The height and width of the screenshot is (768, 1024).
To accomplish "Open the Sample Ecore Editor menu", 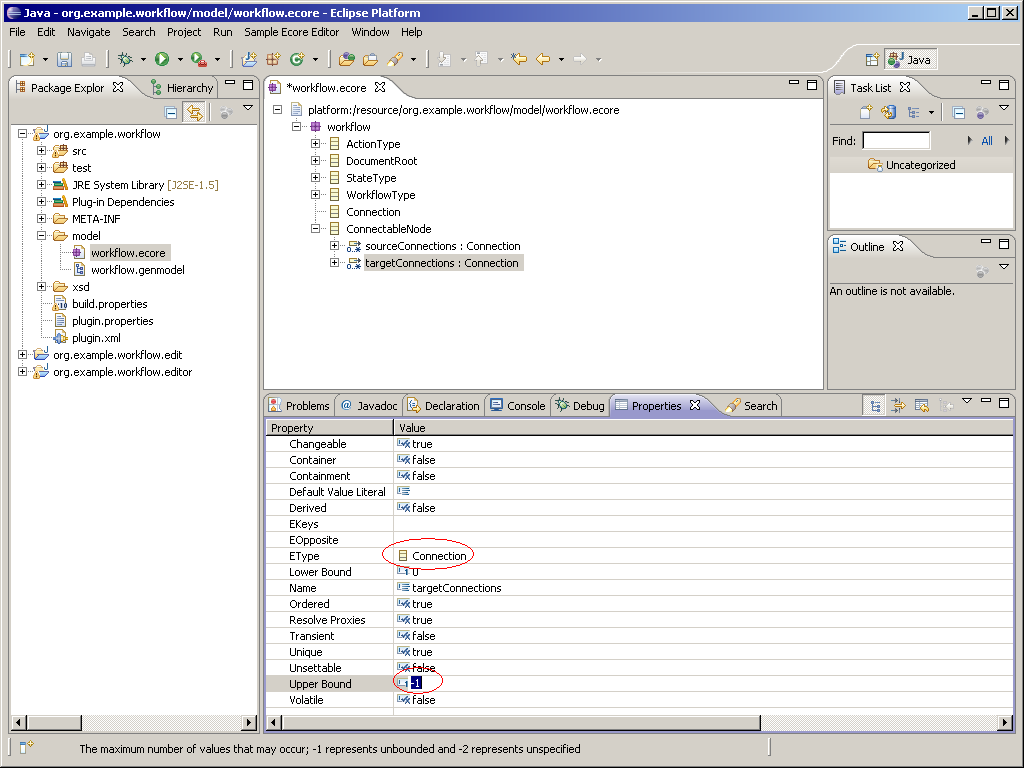I will tap(291, 32).
